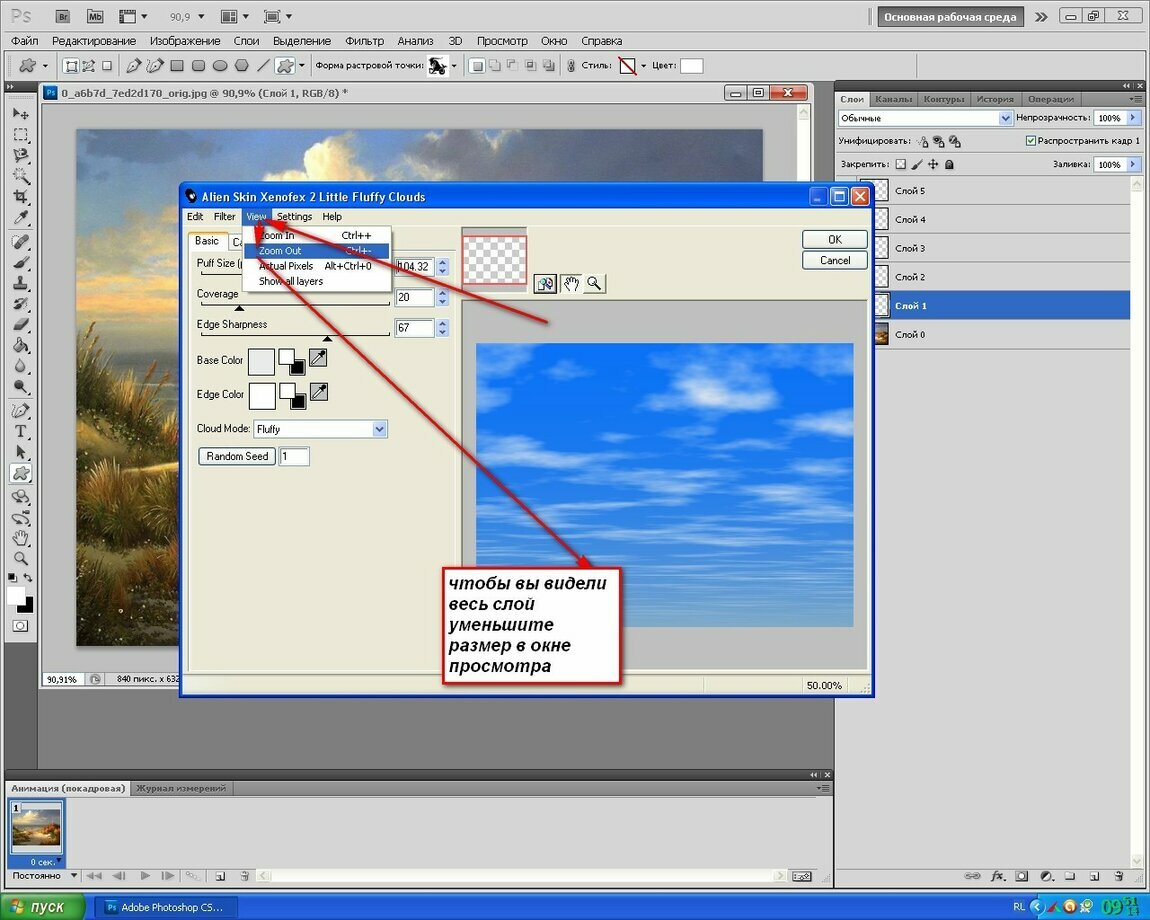Image resolution: width=1150 pixels, height=920 pixels.
Task: Enable Fill pixels mode in options bar
Action: 107,66
